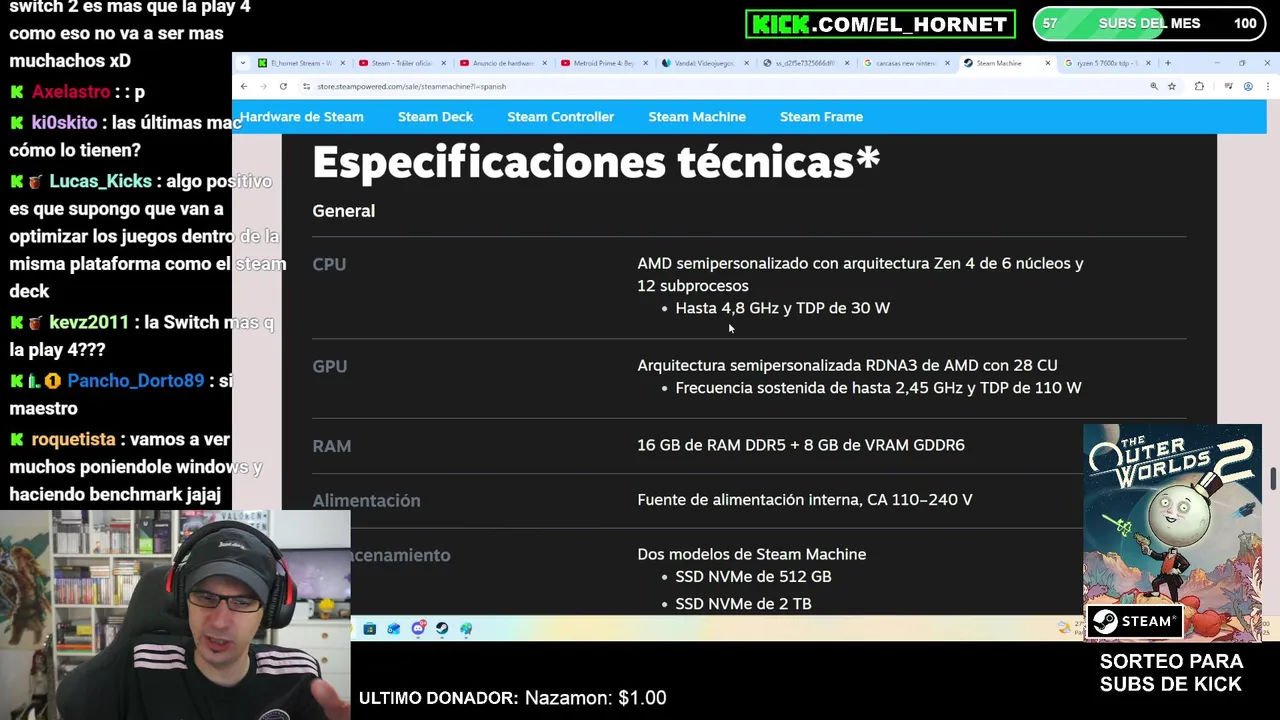Open the Microsoft Store taskbar icon
1280x720 pixels.
[369, 629]
